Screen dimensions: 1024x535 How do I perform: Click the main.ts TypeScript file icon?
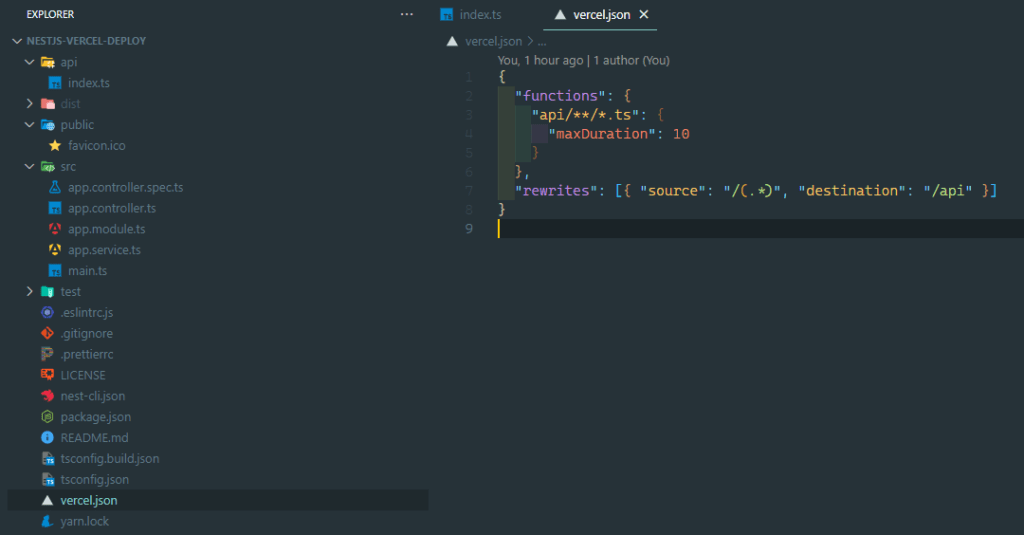[55, 270]
